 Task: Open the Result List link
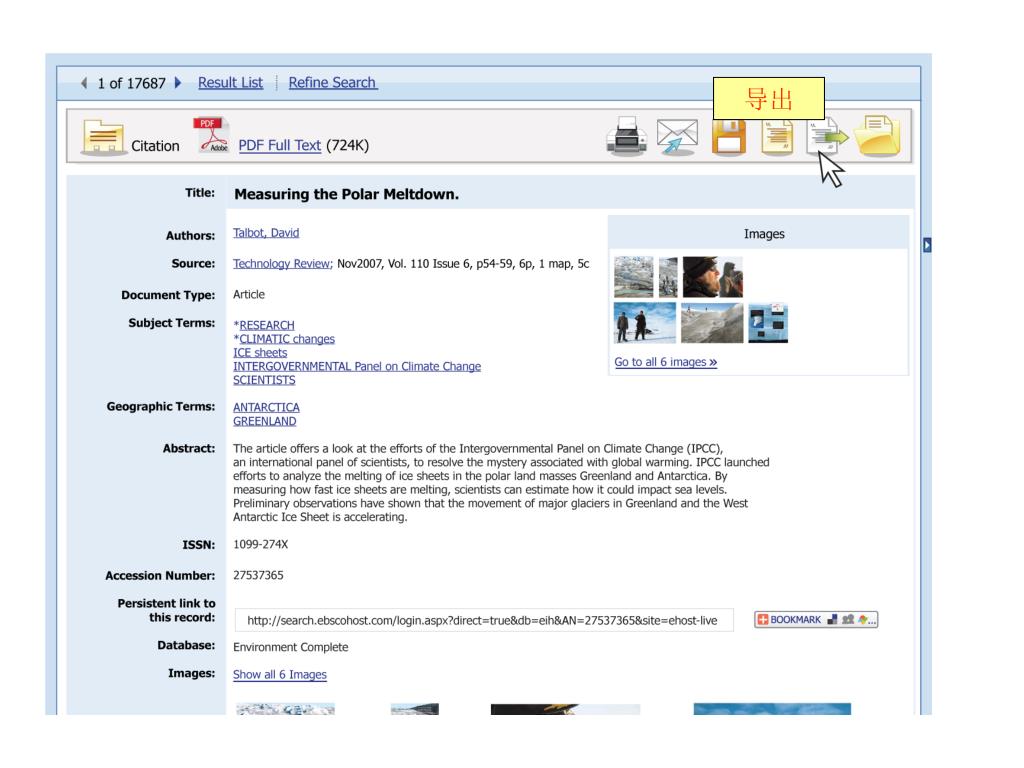231,83
